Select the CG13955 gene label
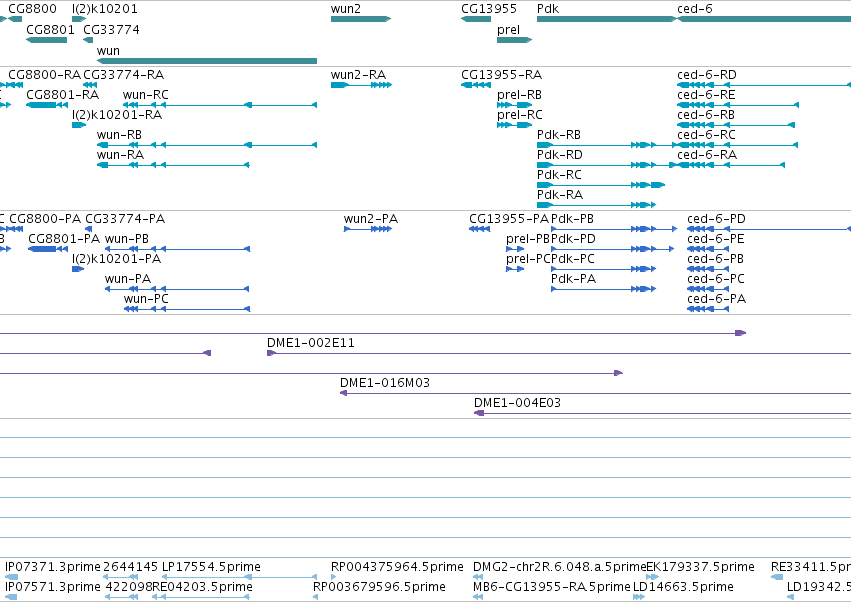Image resolution: width=851 pixels, height=602 pixels. click(x=488, y=9)
